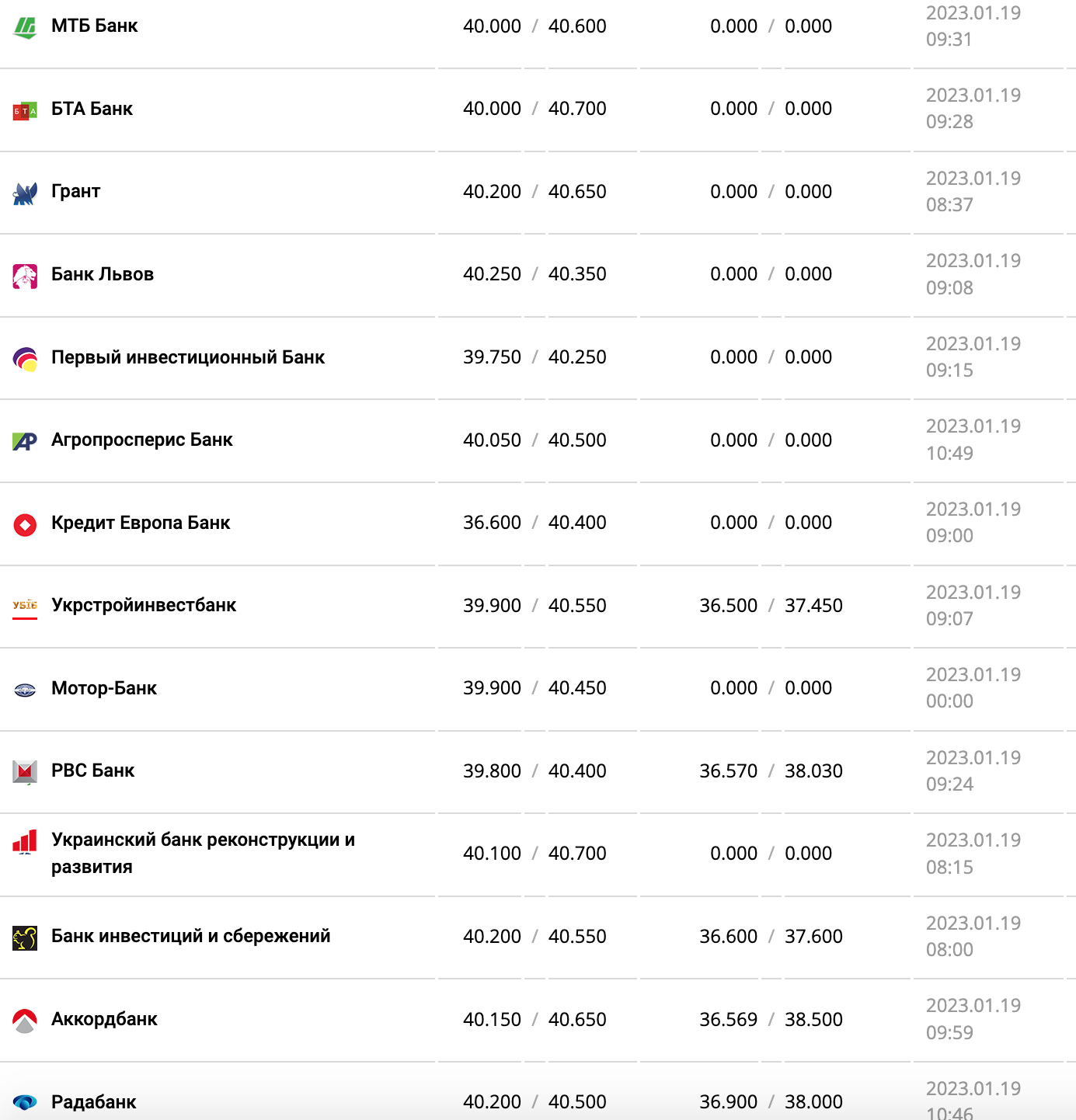
Task: Click the Аккордбанк logo icon
Action: coord(25,1021)
